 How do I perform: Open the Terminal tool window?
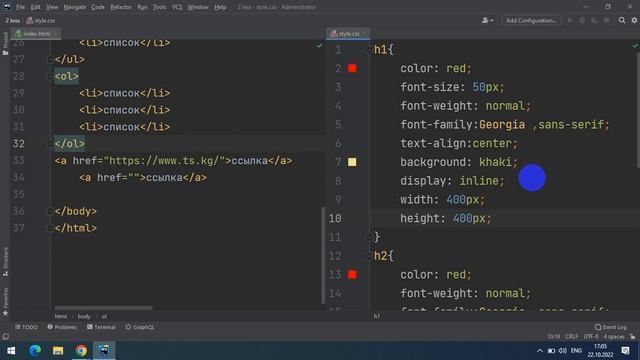tap(101, 327)
